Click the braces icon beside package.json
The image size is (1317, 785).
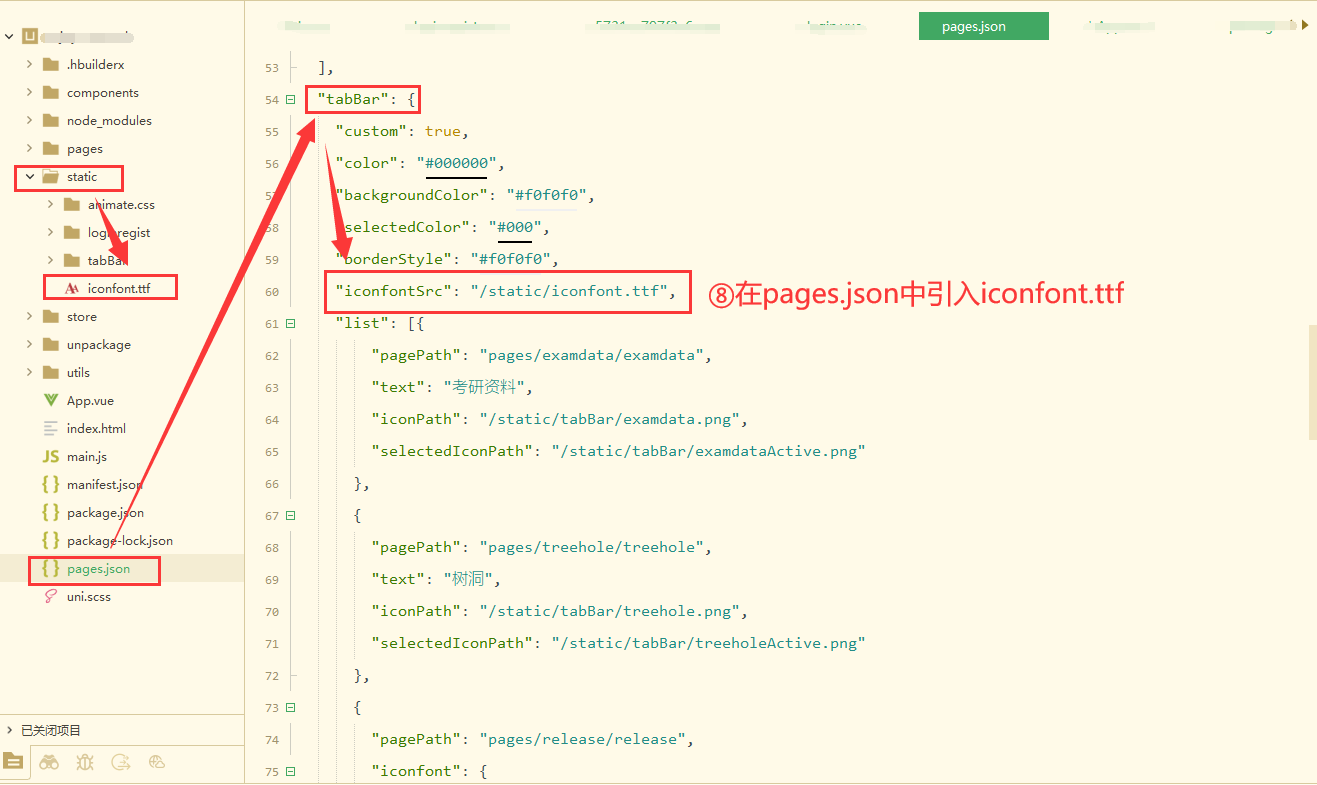click(x=51, y=512)
